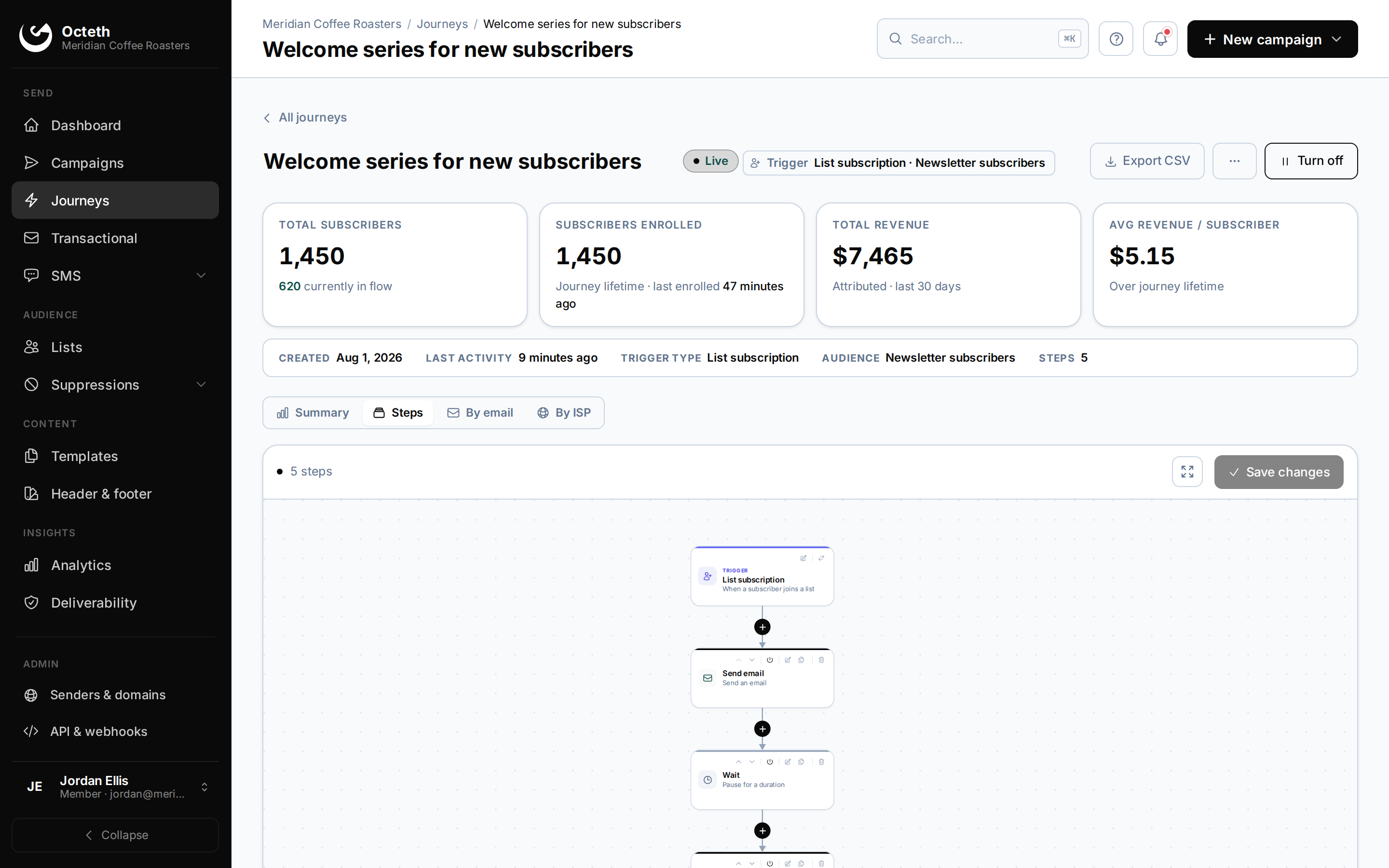Image resolution: width=1389 pixels, height=868 pixels.
Task: Open Senders & domains page
Action: [115, 694]
